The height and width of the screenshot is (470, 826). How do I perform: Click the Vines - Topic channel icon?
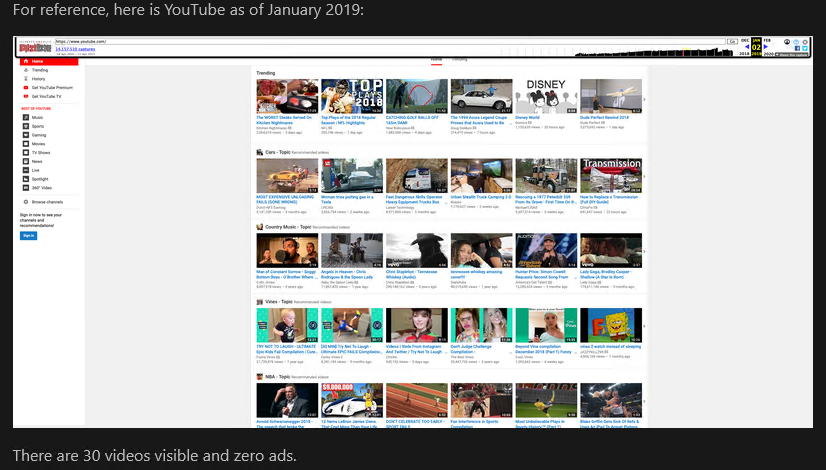(x=260, y=302)
